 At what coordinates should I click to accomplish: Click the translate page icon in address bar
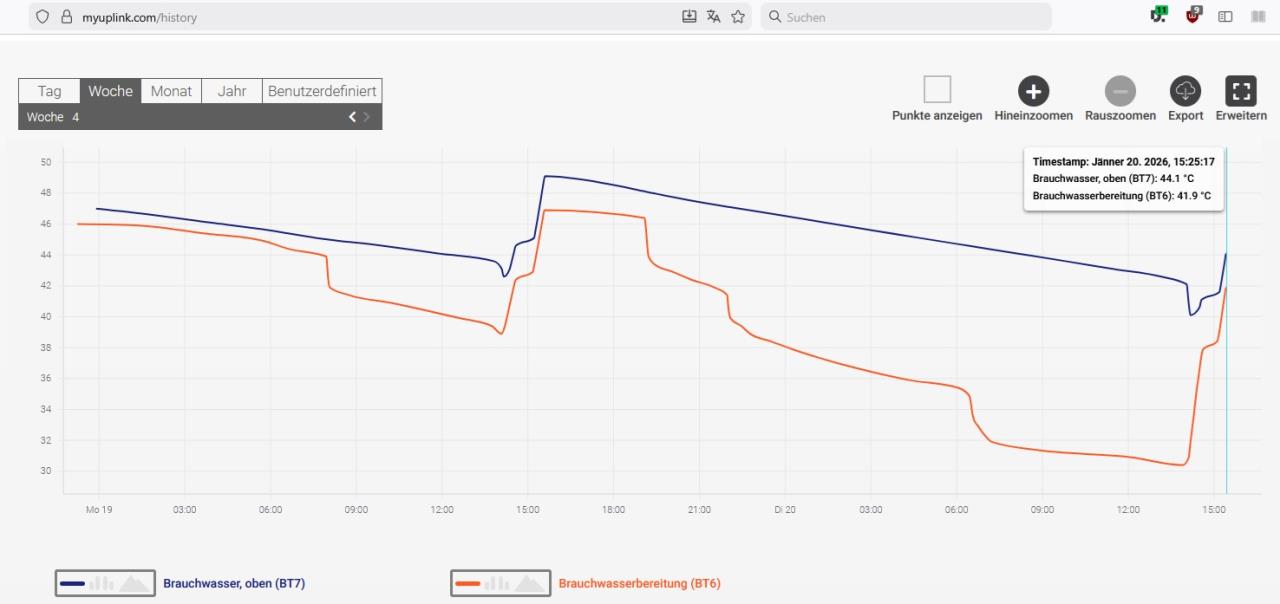(713, 17)
